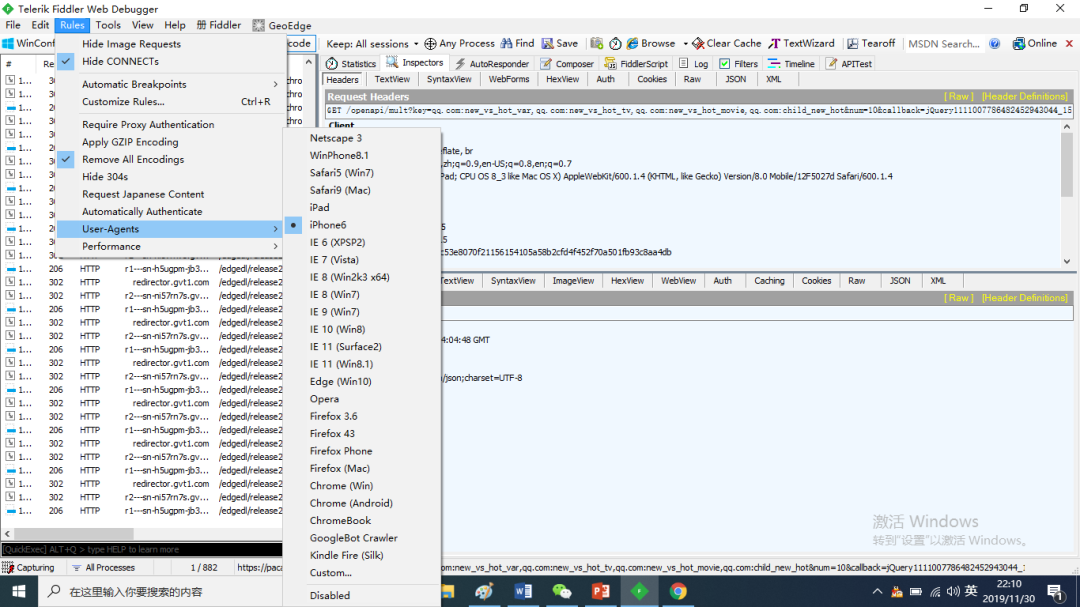Click the camera screenshot toolbar icon

596,43
